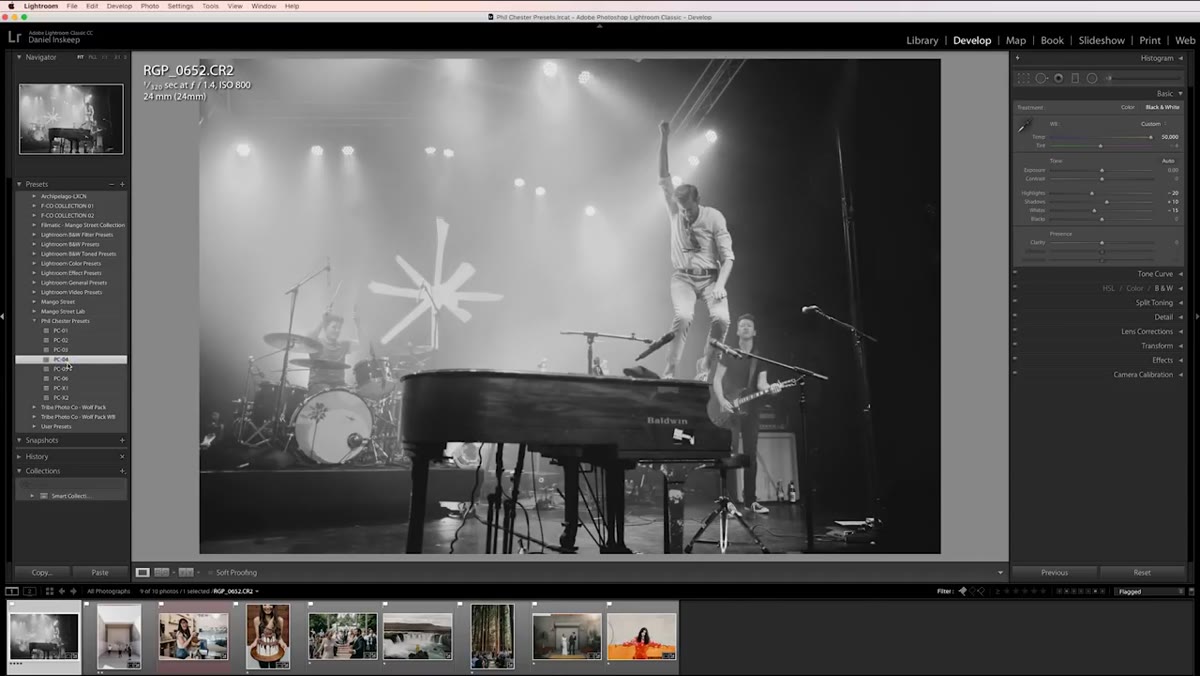This screenshot has height=676, width=1200.
Task: Switch to the Slideshow module
Action: 1101,40
